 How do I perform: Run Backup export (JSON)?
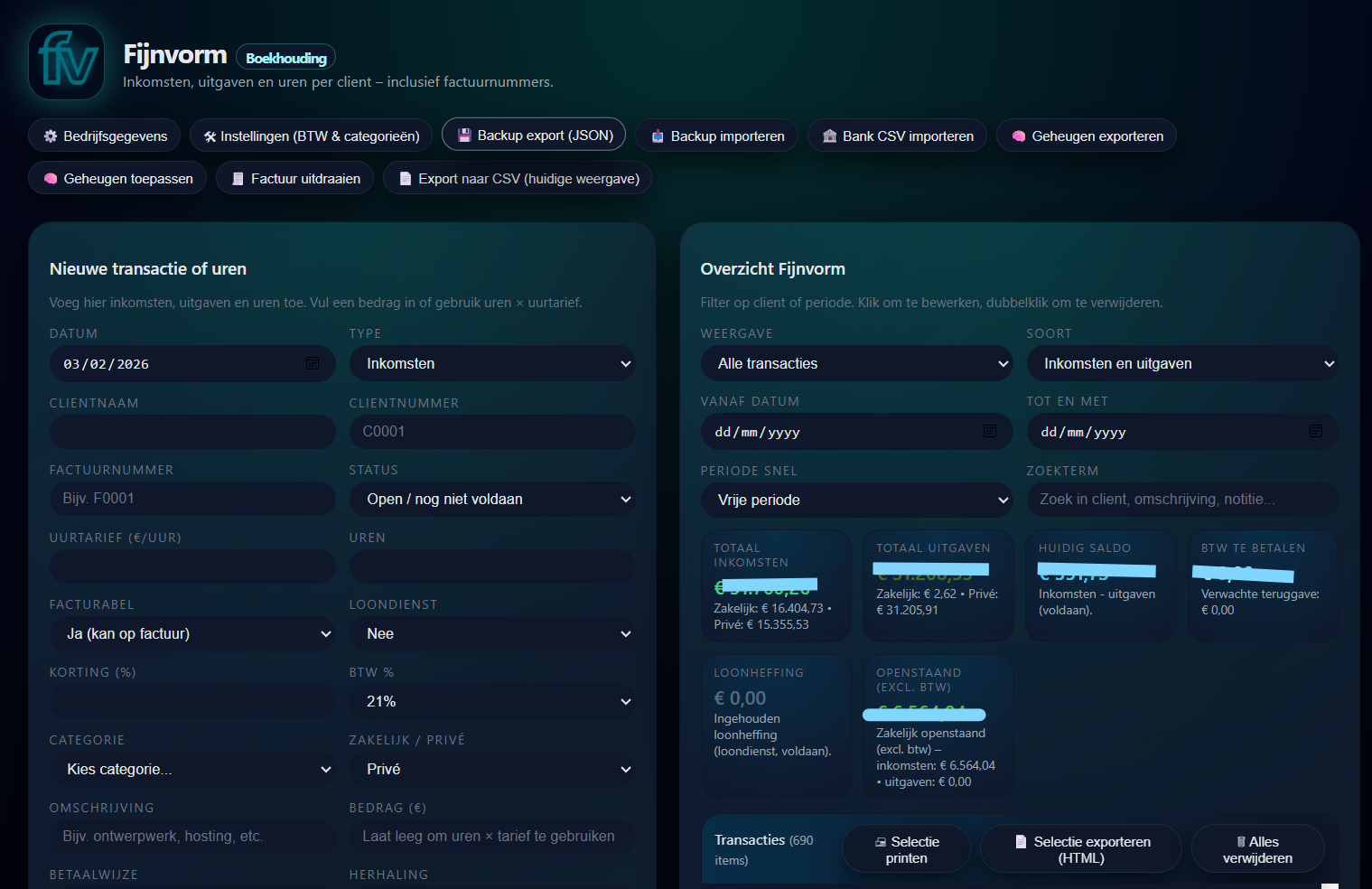[x=534, y=136]
